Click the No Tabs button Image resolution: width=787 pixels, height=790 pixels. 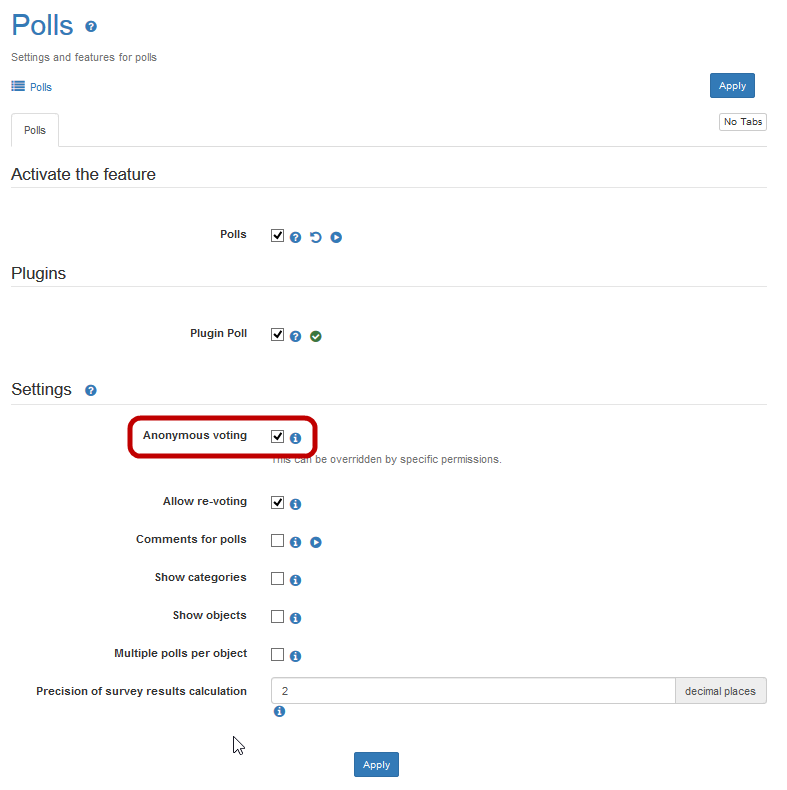point(742,122)
